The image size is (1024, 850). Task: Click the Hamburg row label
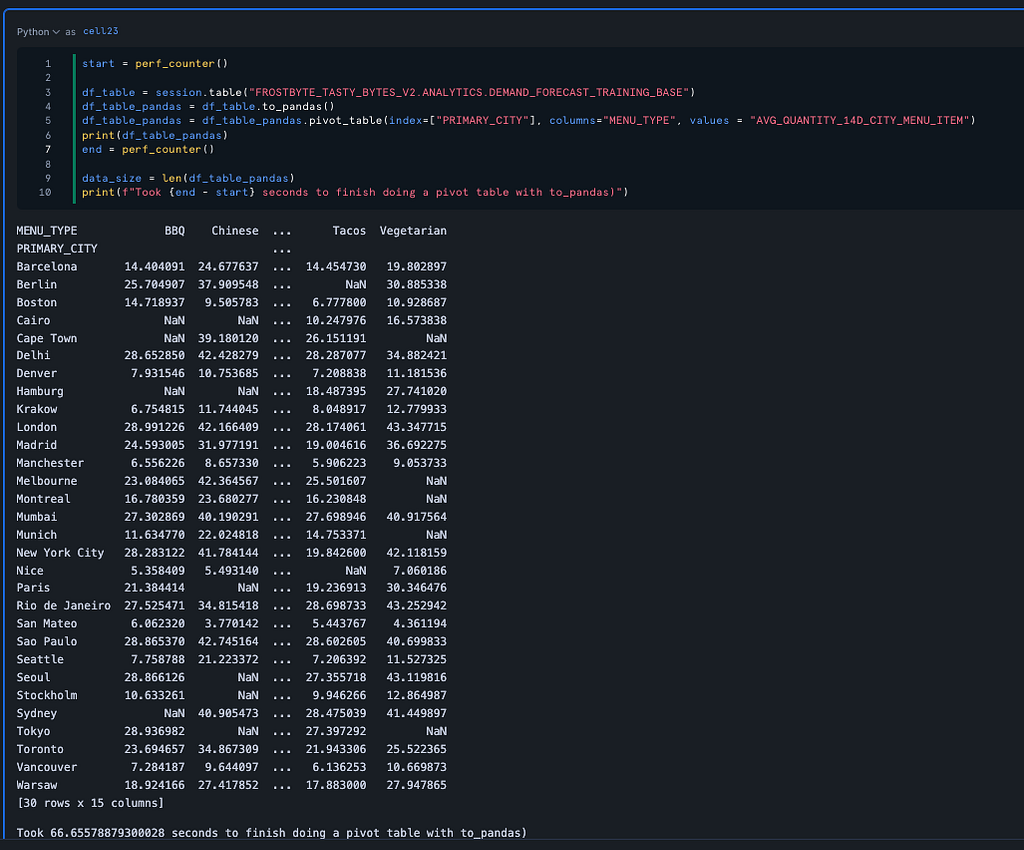pos(40,391)
